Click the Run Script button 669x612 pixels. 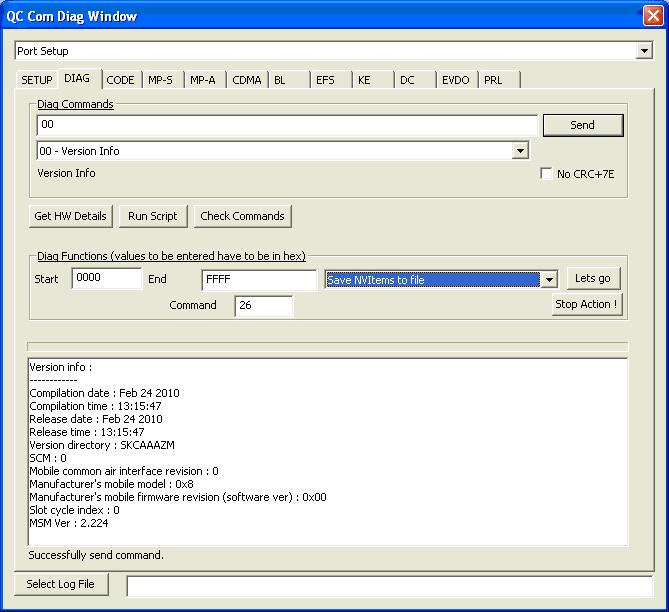153,216
